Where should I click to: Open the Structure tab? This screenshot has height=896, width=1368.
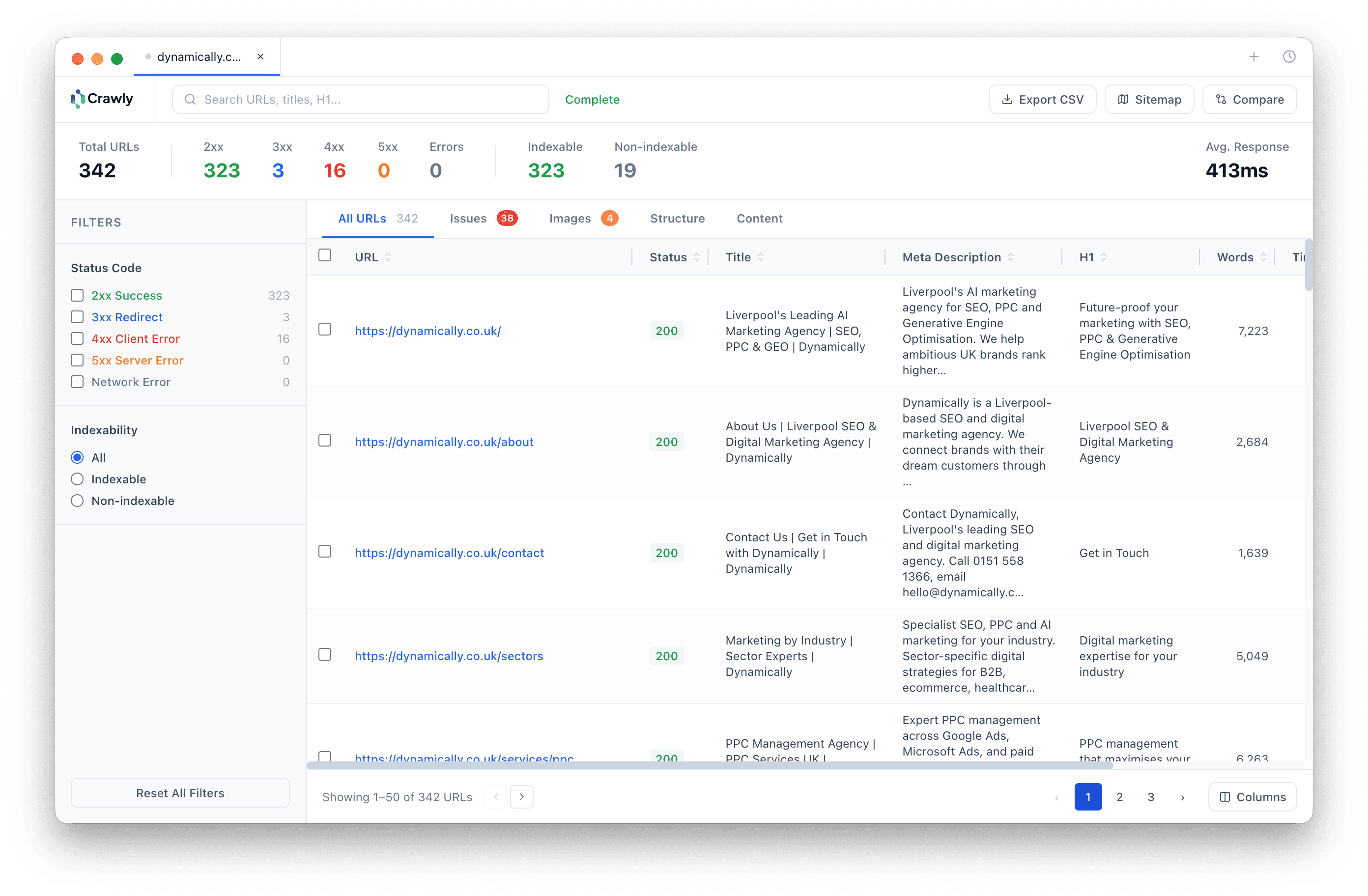pyautogui.click(x=678, y=219)
